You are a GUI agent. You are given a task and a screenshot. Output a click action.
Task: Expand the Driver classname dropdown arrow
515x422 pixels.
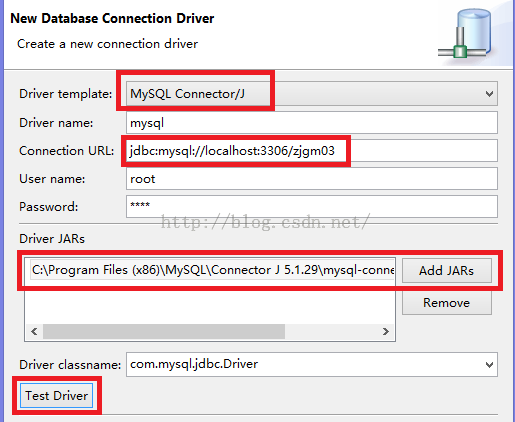point(489,364)
